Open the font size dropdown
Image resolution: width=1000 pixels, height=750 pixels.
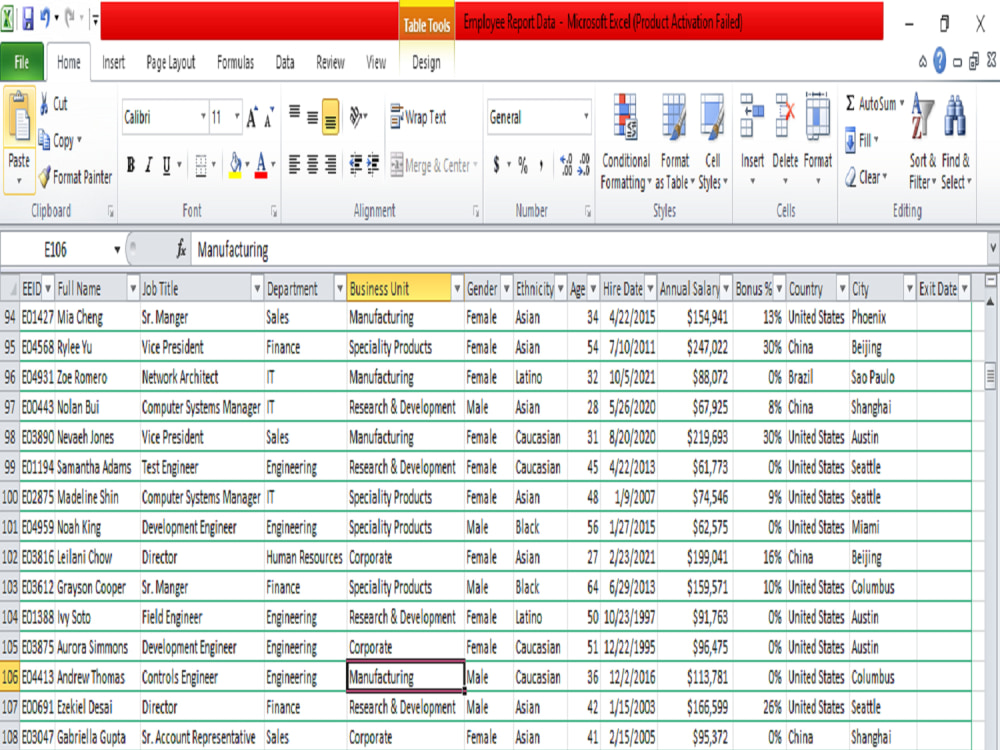coord(237,117)
